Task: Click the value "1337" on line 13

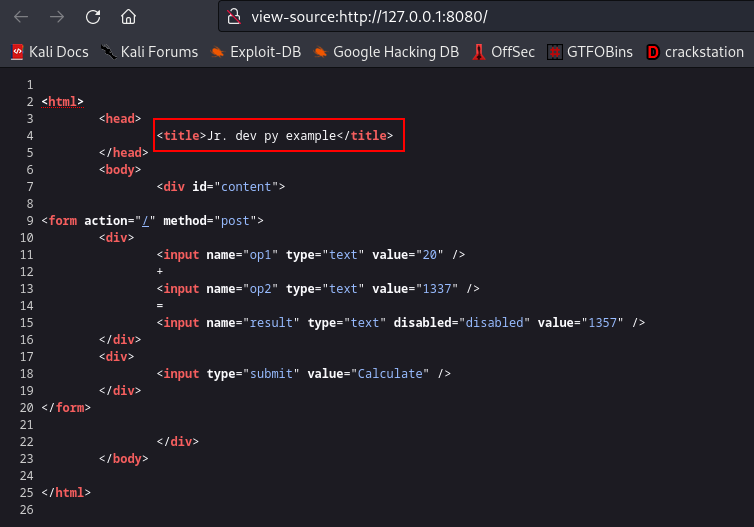Action: (x=437, y=289)
